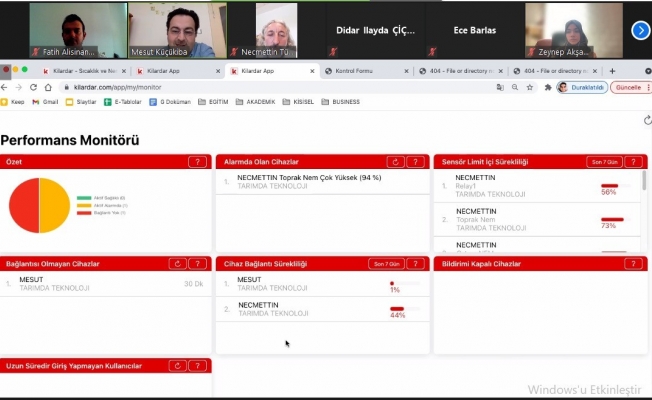Refresh Uzun Süredir Giriş Yapmayan Kullanıcılar panel
This screenshot has width=652, height=400.
(x=178, y=366)
